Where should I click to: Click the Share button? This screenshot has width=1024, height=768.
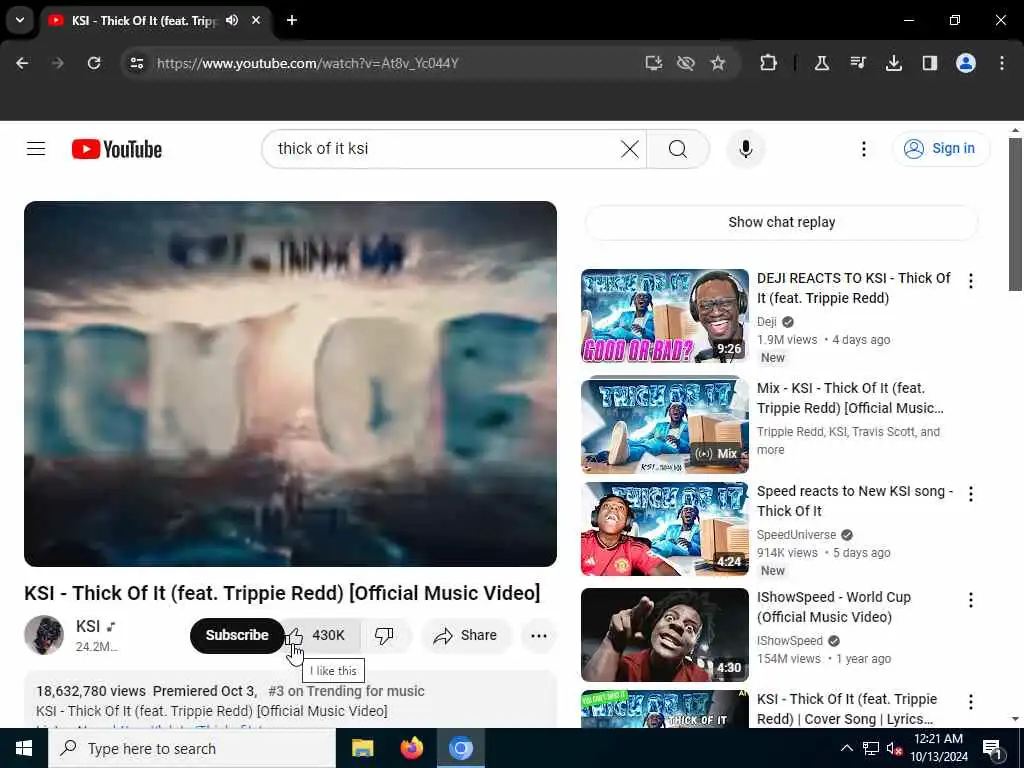[466, 635]
